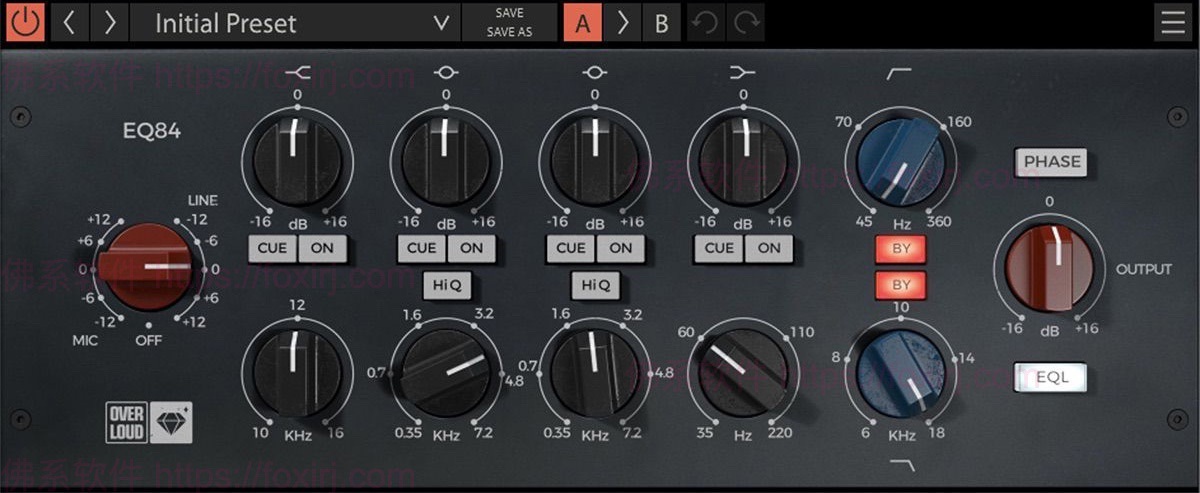Open the hamburger menu icon

tap(1173, 23)
